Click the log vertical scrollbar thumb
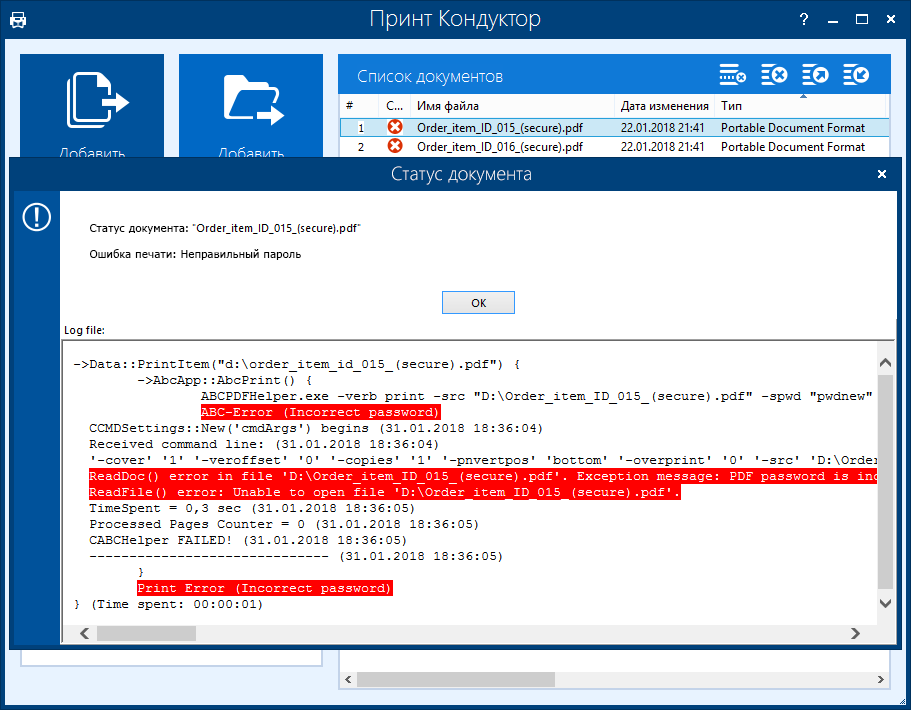Viewport: 911px width, 710px height. (x=885, y=482)
